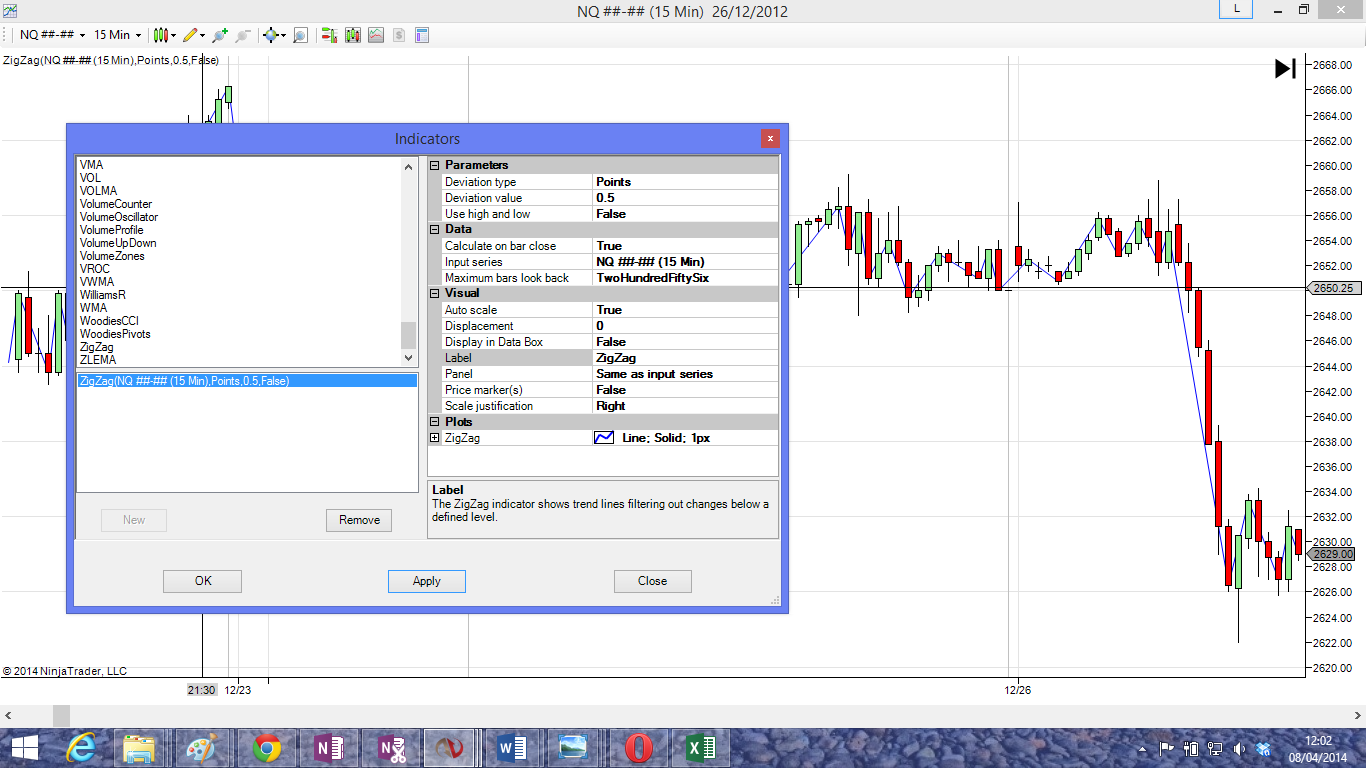The image size is (1366, 768).
Task: Open Opera browser from the taskbar
Action: [x=638, y=748]
